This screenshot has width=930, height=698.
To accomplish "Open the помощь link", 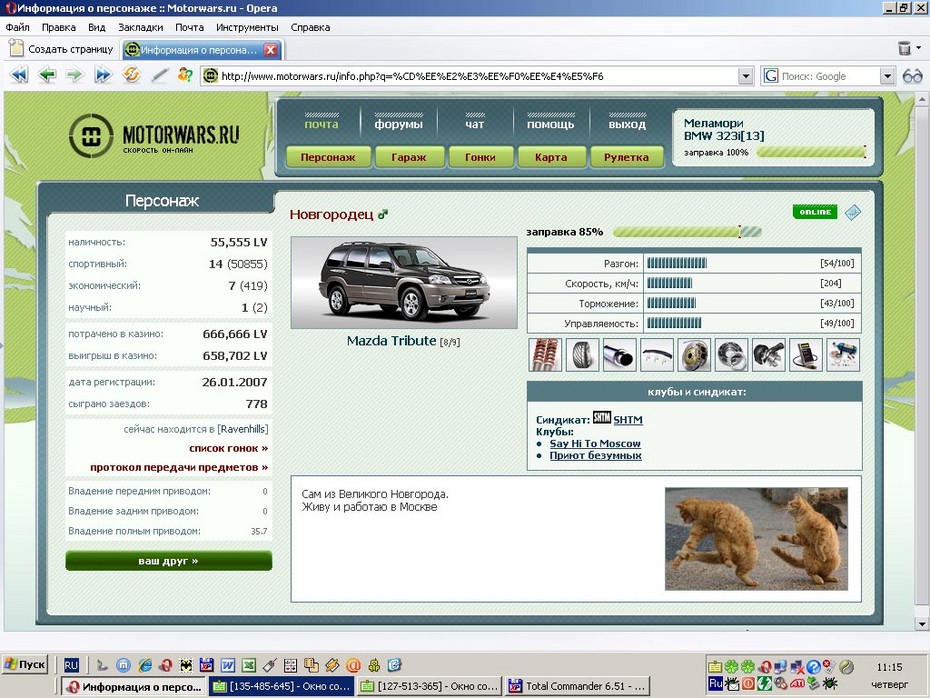I will (550, 124).
